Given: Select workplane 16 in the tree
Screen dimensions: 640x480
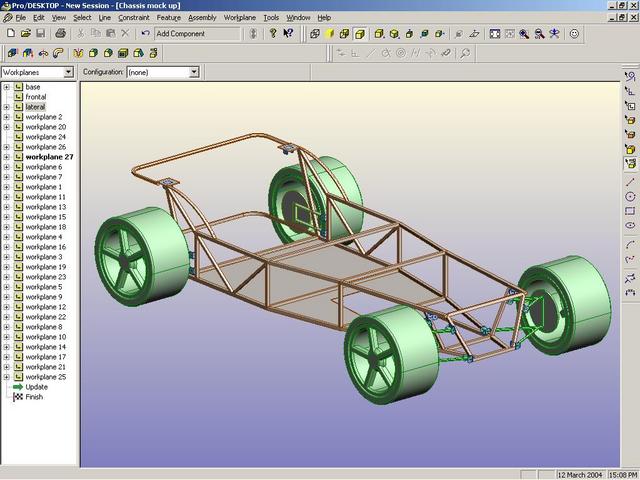Looking at the screenshot, I should 45,247.
